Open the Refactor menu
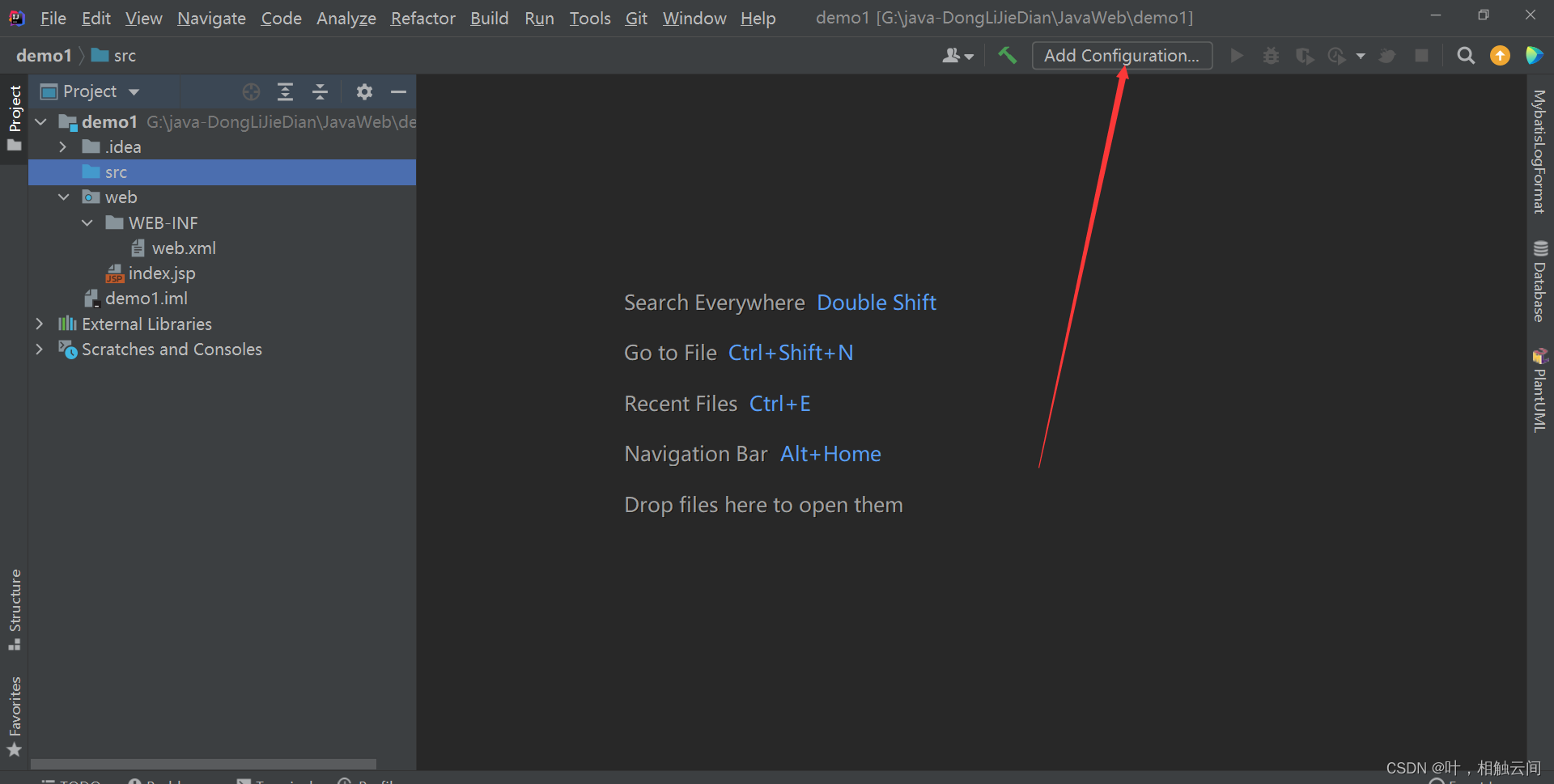The width and height of the screenshot is (1554, 784). click(x=422, y=18)
